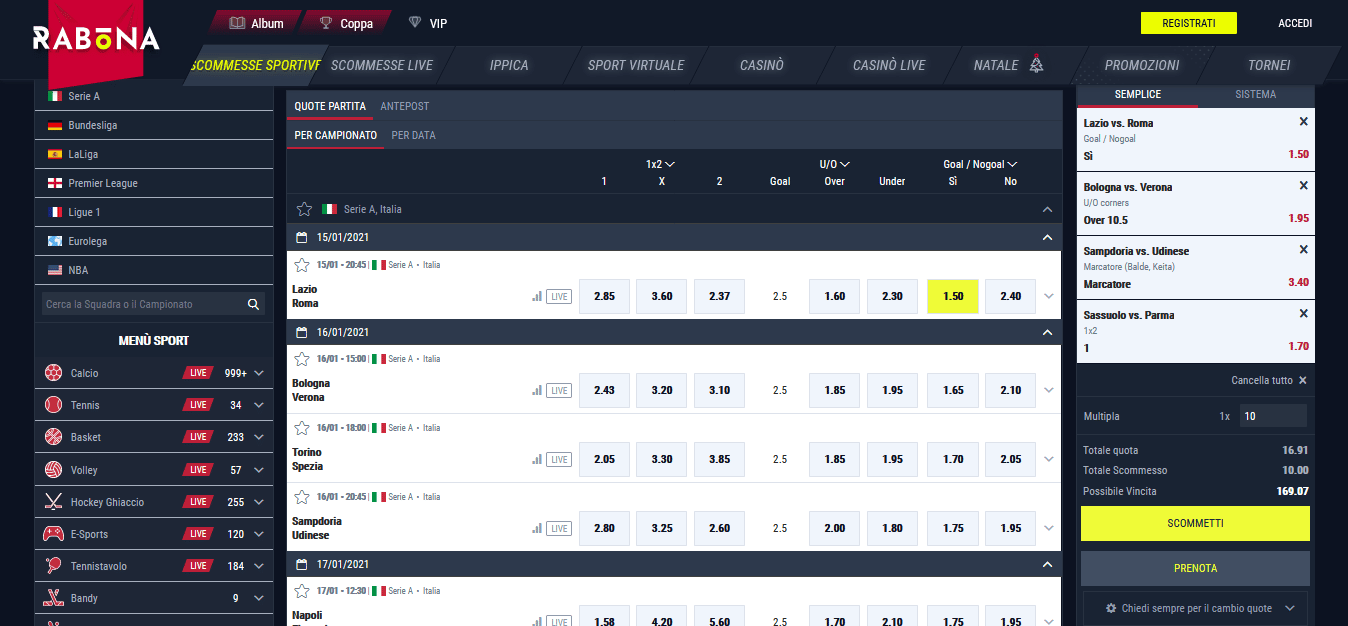Remove Bologna vs. Verona from betslip
The width and height of the screenshot is (1348, 626).
tap(1303, 186)
